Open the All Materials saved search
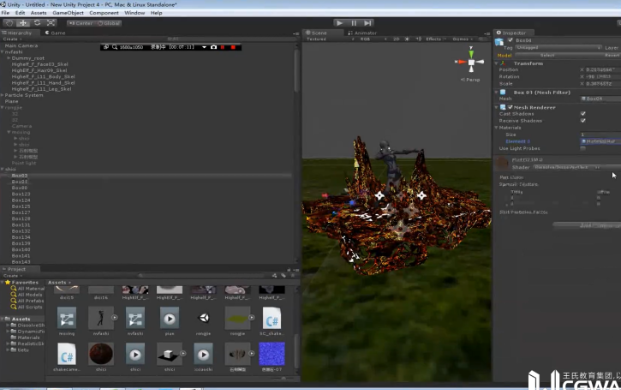The height and width of the screenshot is (390, 621). [28, 289]
